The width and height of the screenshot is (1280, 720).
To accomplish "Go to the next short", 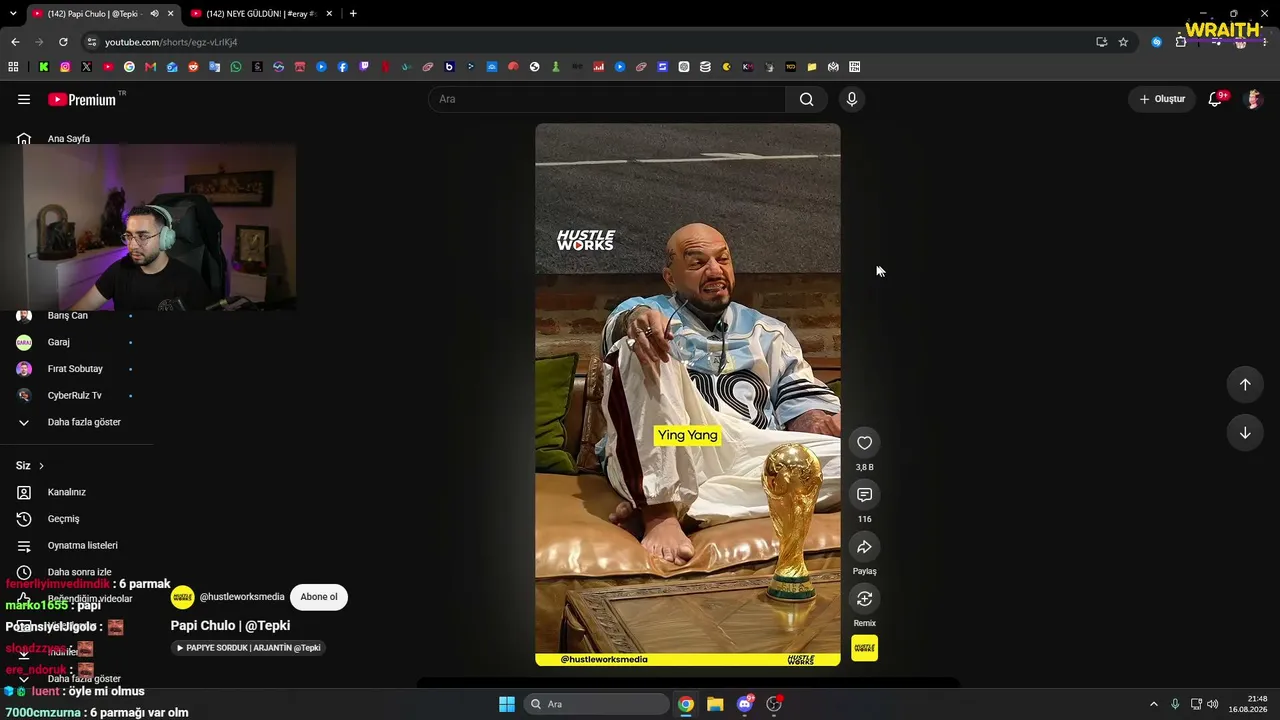I will 1245,433.
